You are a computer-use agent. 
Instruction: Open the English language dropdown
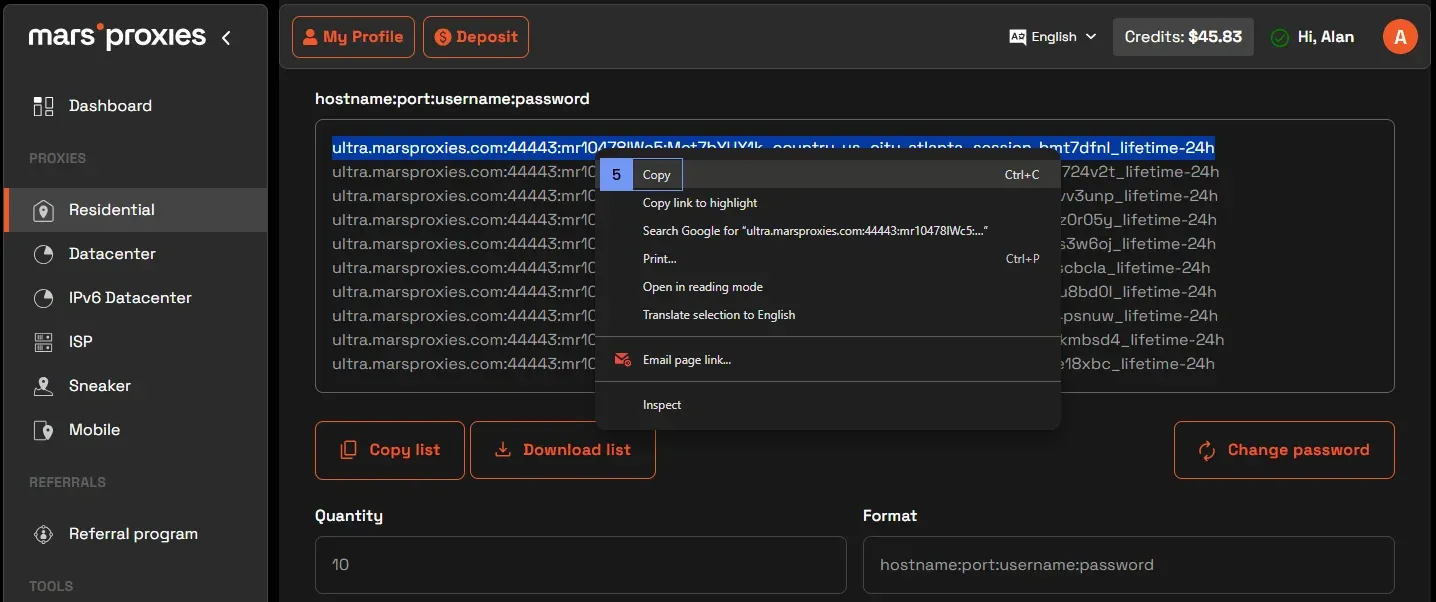(1053, 37)
